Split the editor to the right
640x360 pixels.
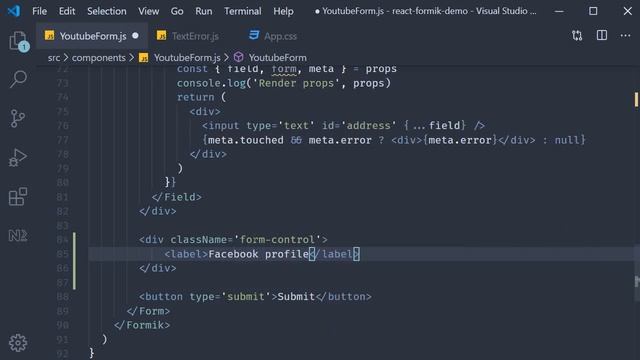pos(602,36)
